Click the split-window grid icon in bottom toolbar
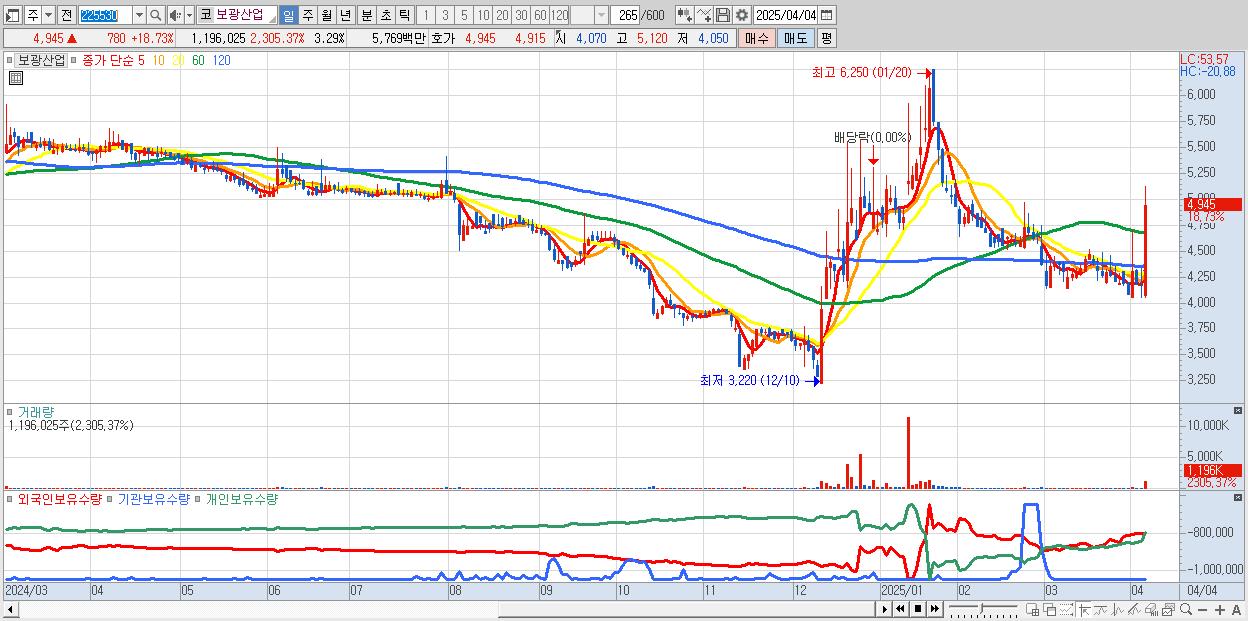This screenshot has height=621, width=1248. [1032, 609]
